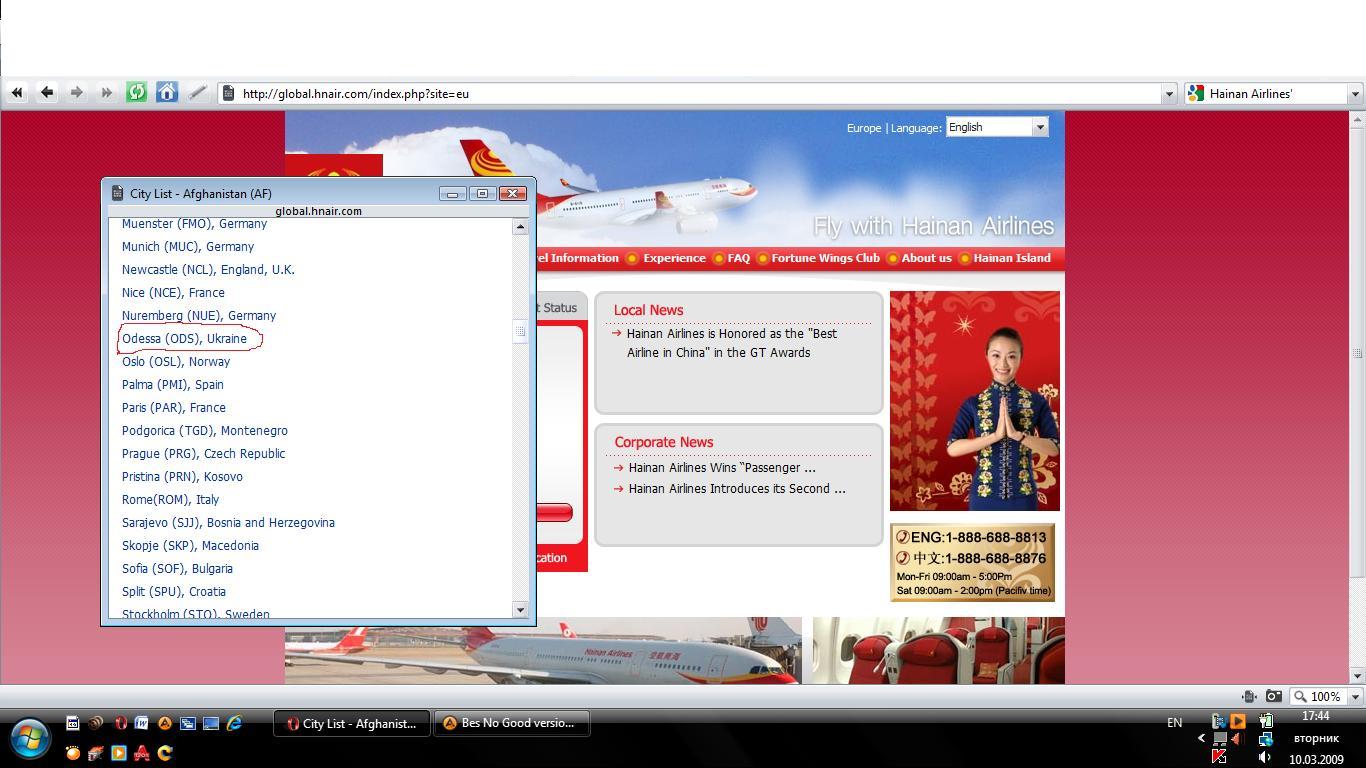
Task: Click the Rewind navigation button
Action: [x=17, y=93]
